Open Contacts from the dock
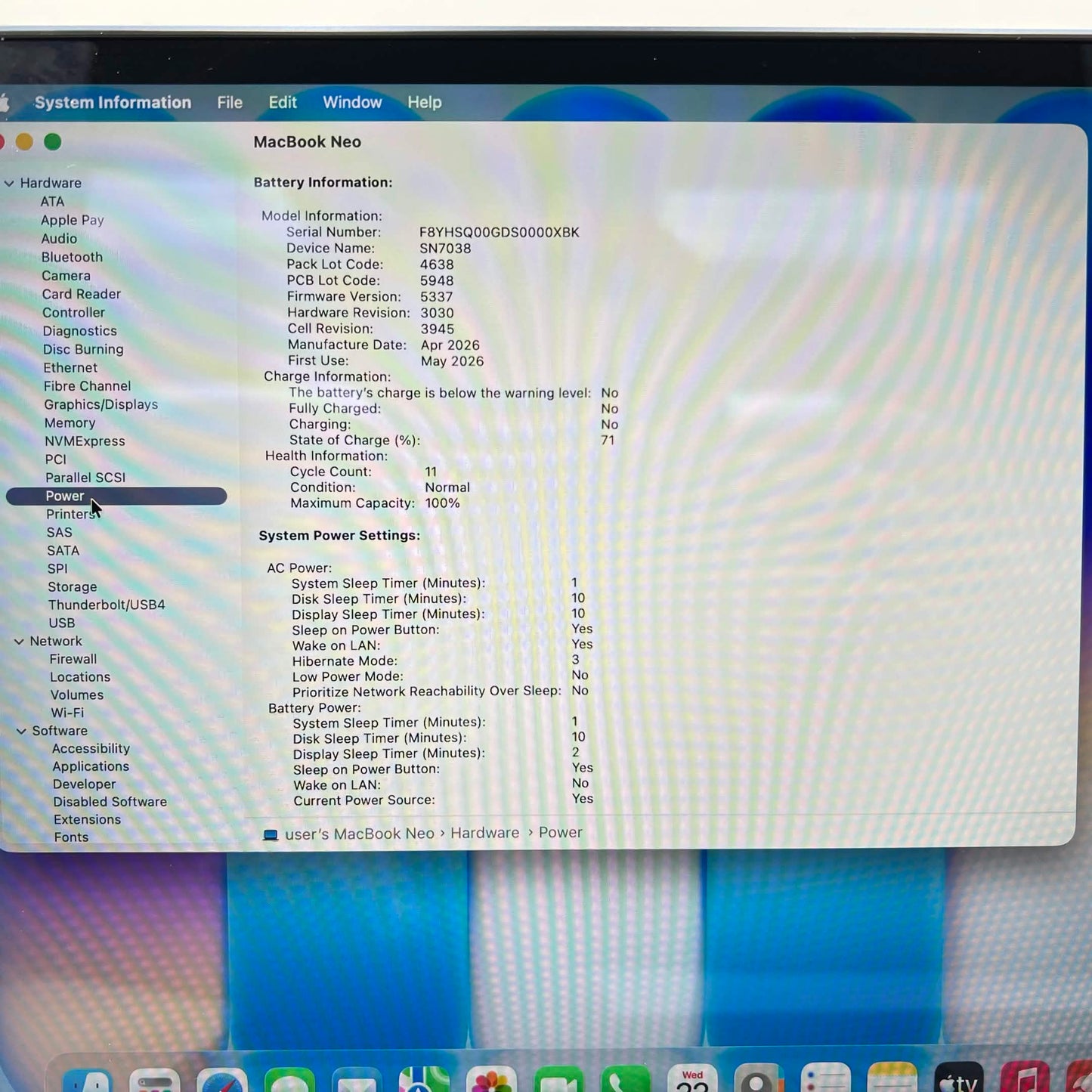Viewport: 1092px width, 1092px height. 759,1080
